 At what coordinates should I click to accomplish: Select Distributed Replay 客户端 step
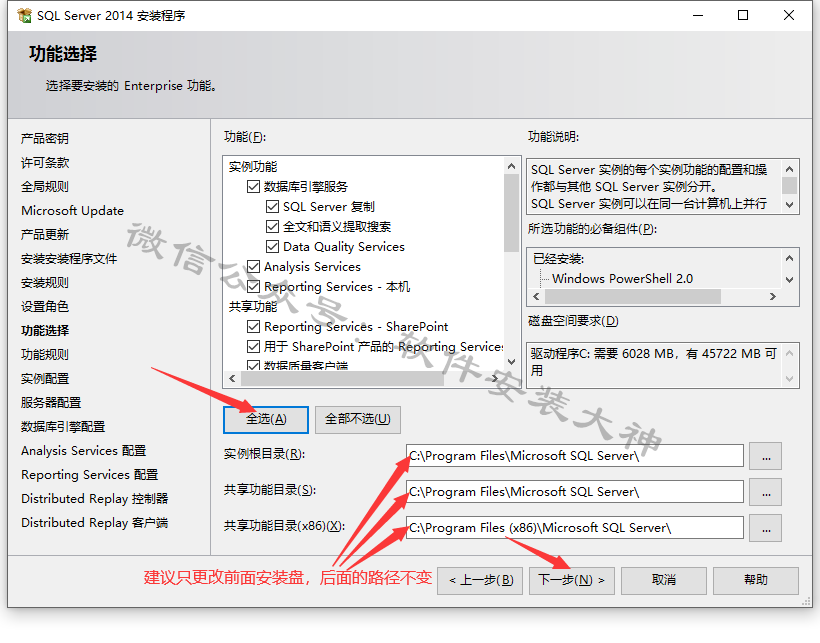(95, 523)
